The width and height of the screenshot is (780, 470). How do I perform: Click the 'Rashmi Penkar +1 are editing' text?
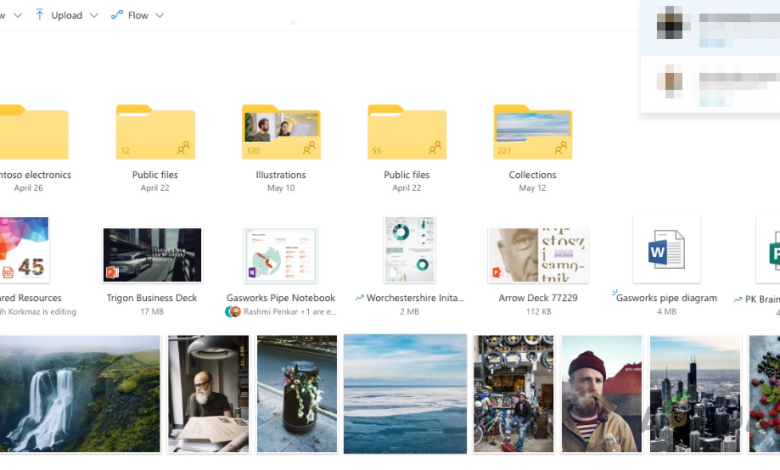point(290,312)
